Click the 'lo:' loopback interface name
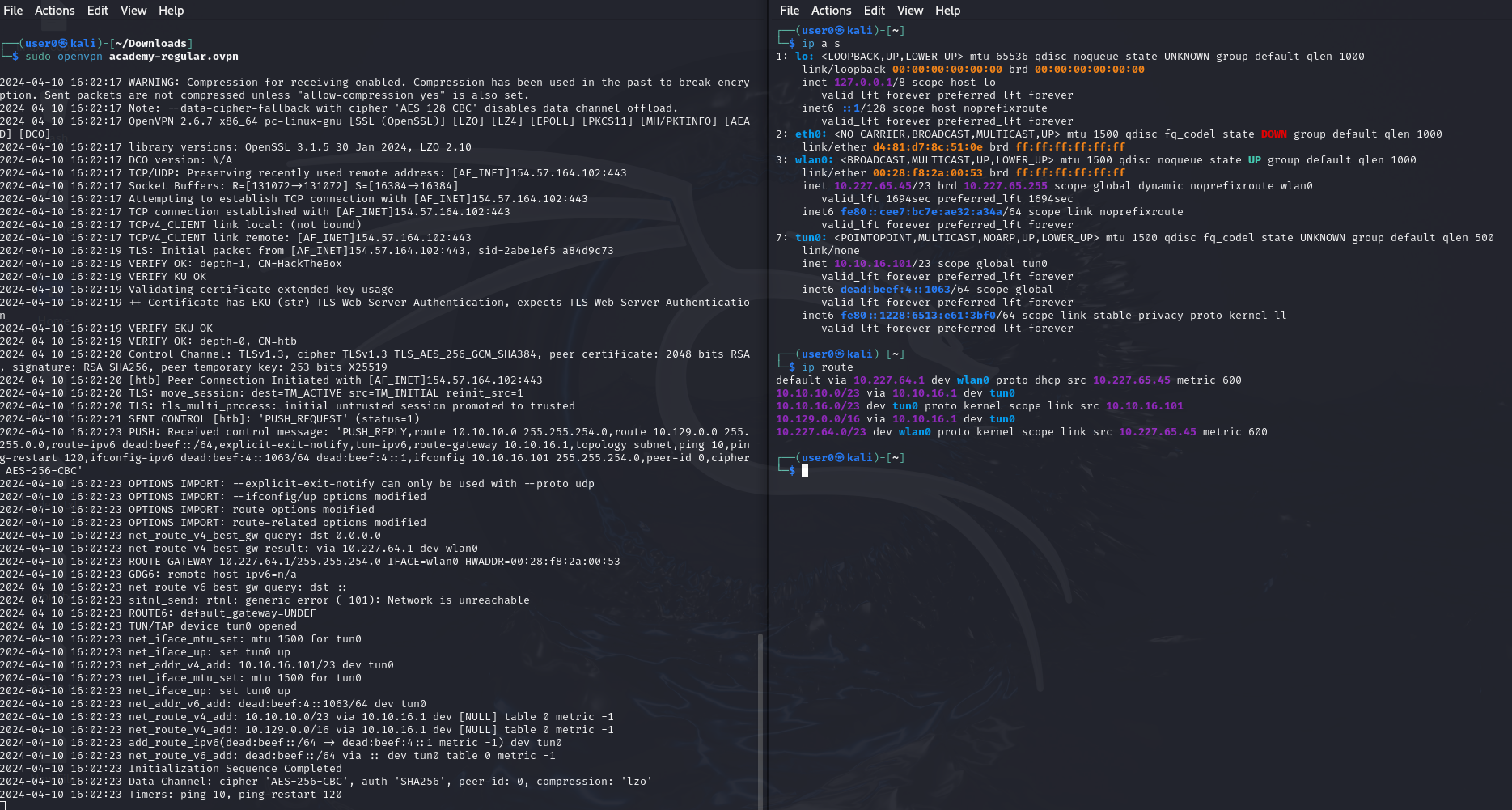This screenshot has height=810, width=1512. click(x=805, y=57)
